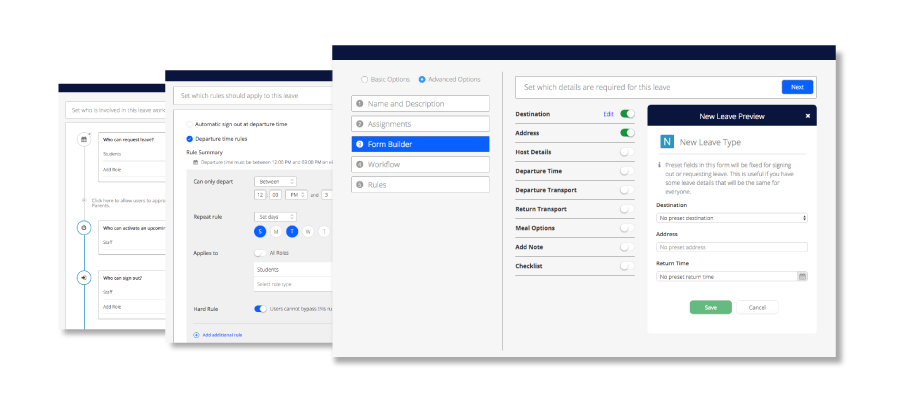This screenshot has width=900, height=393.
Task: Enable the Host Details toggle
Action: click(x=627, y=152)
